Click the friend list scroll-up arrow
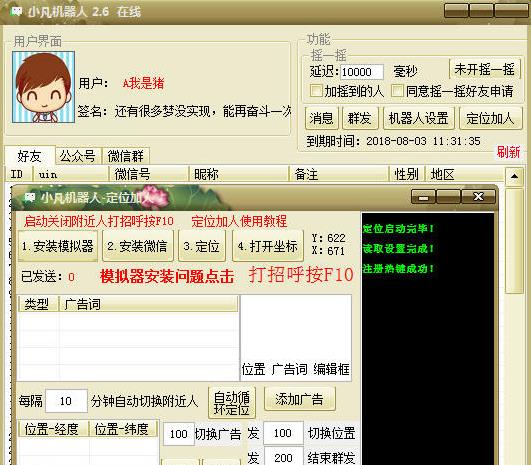Viewport: 531px width, 465px height. 514,176
